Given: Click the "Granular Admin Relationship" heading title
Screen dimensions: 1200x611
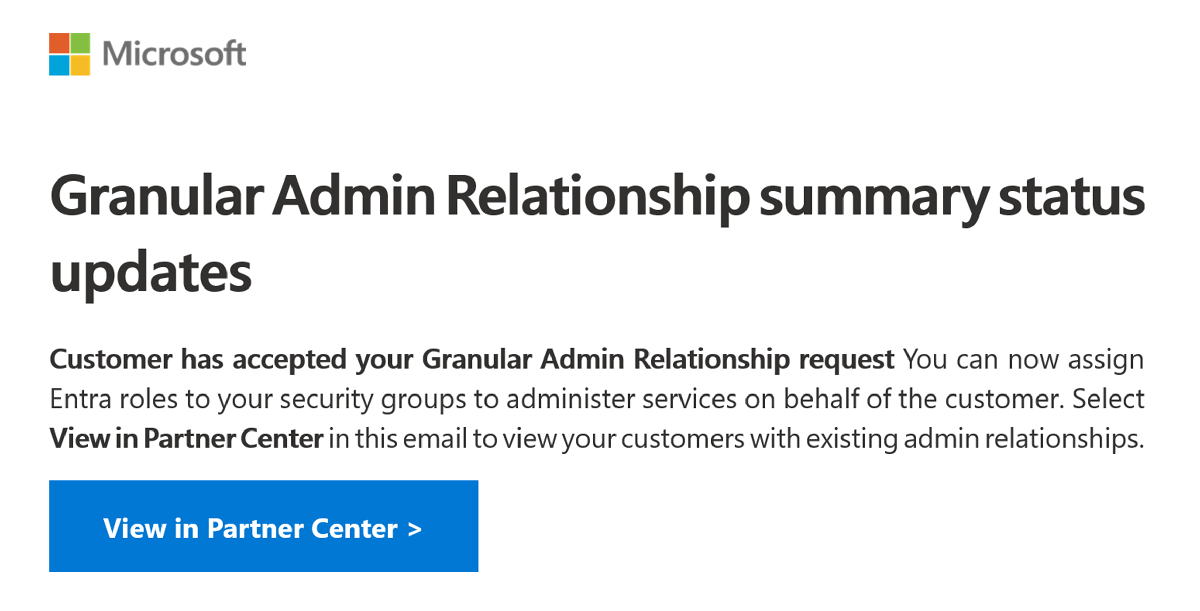Looking at the screenshot, I should coord(398,198).
